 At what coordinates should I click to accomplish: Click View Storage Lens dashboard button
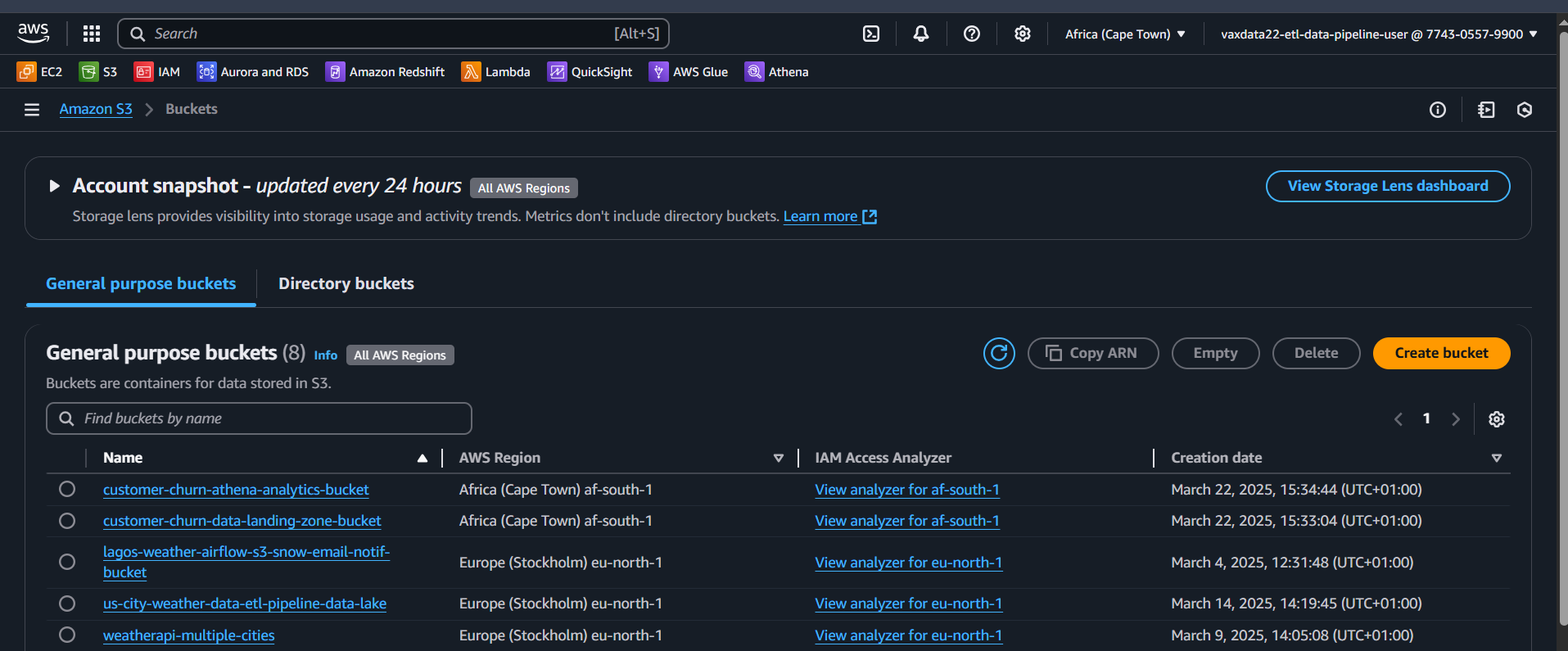1388,186
